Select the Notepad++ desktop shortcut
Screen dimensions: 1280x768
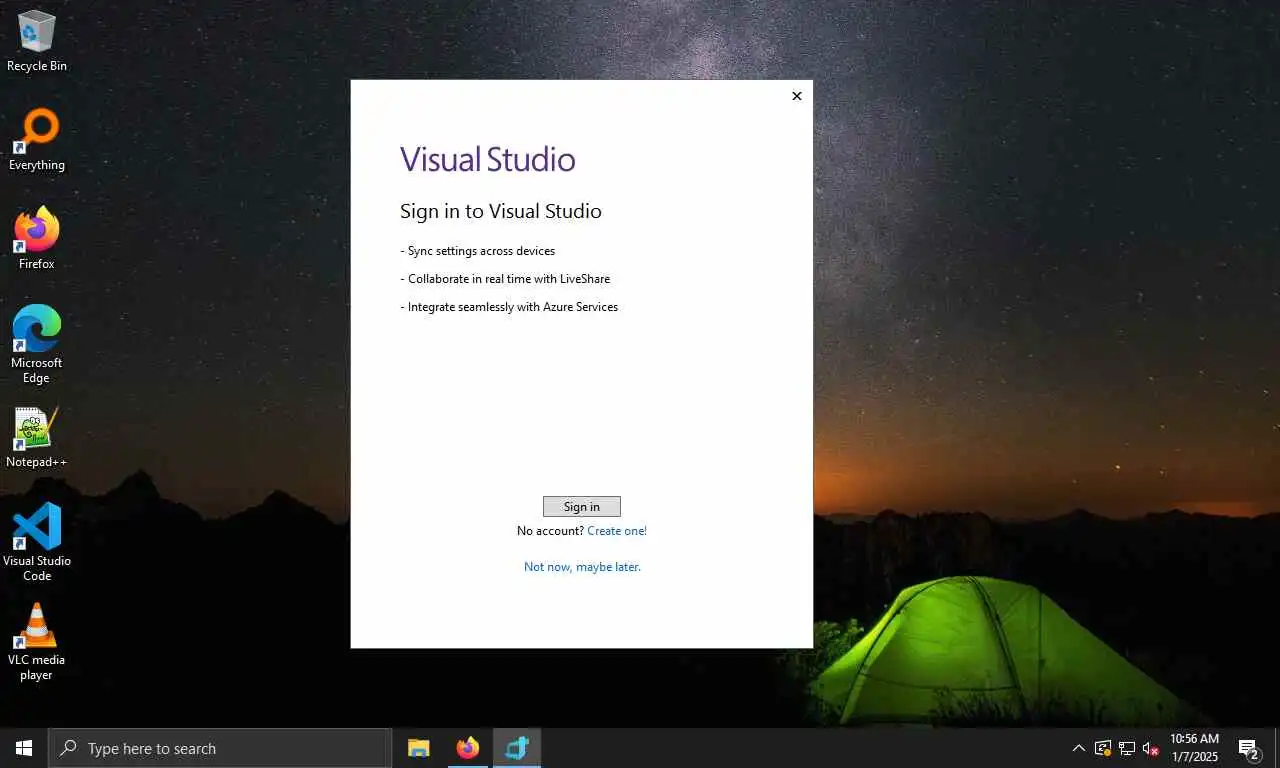(x=37, y=437)
